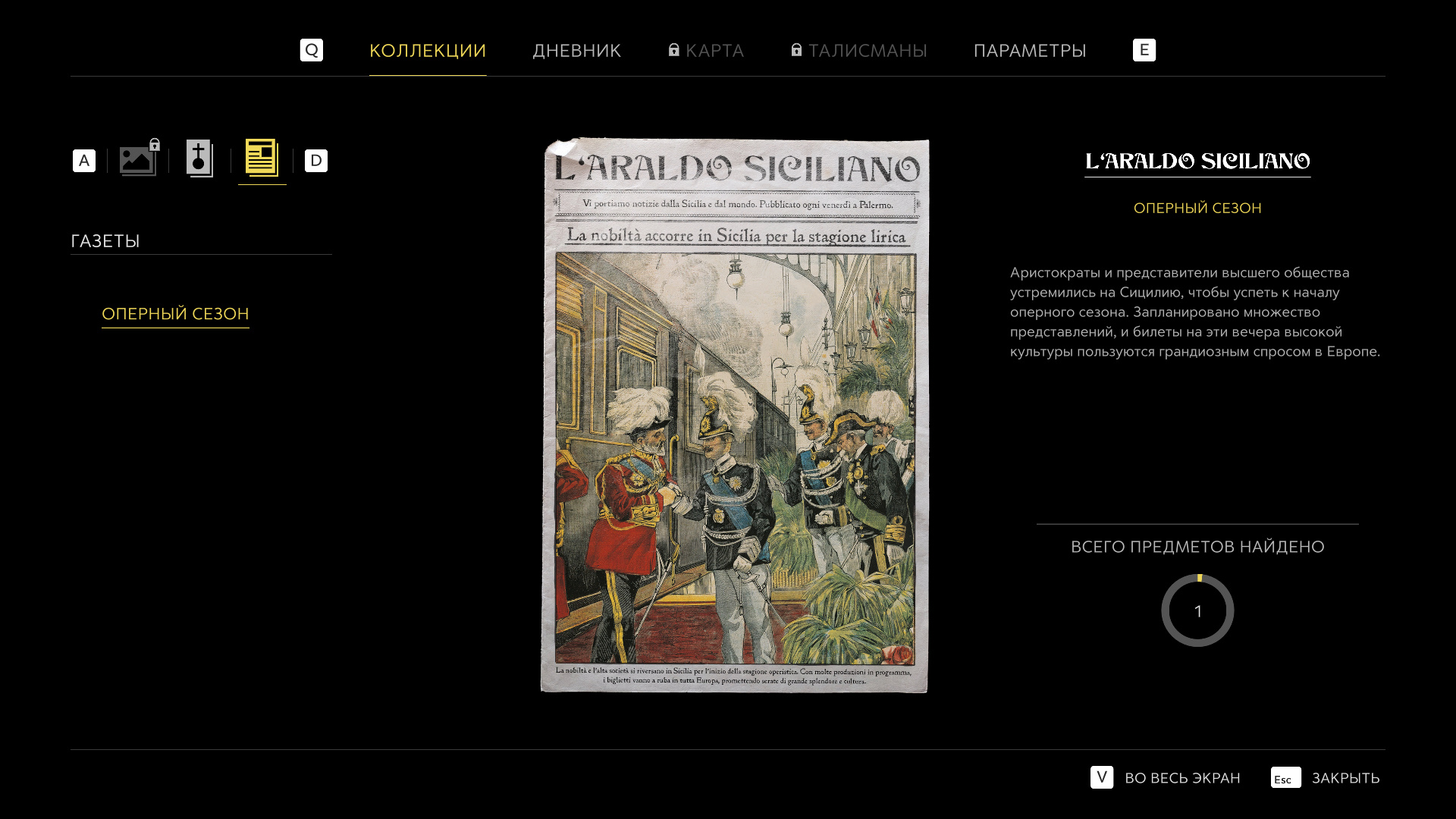Select the locked ТАЛИСМАНЫ tab
Viewport: 1456px width, 819px height.
(859, 51)
